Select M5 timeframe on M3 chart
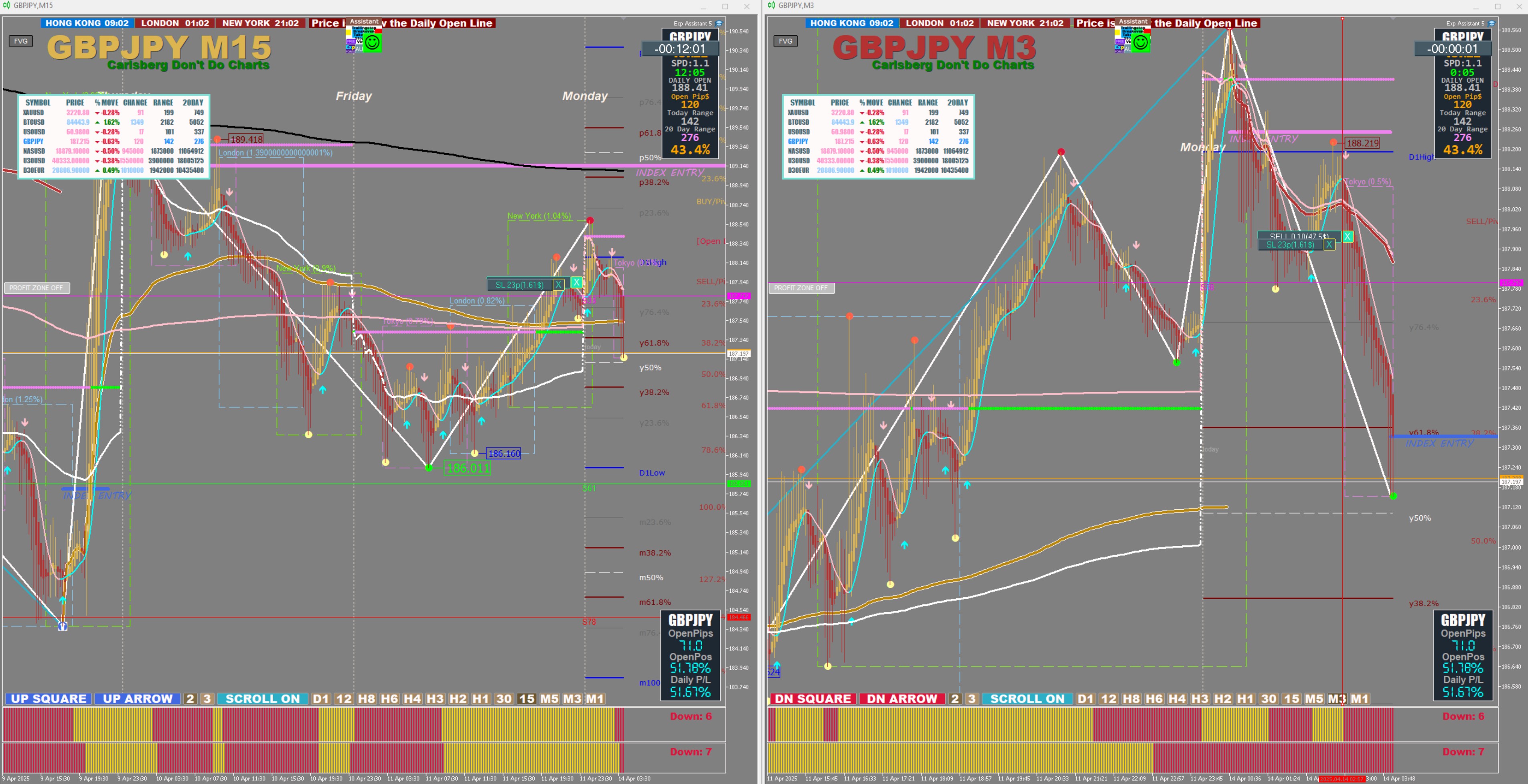Viewport: 1528px width, 784px height. click(1314, 699)
